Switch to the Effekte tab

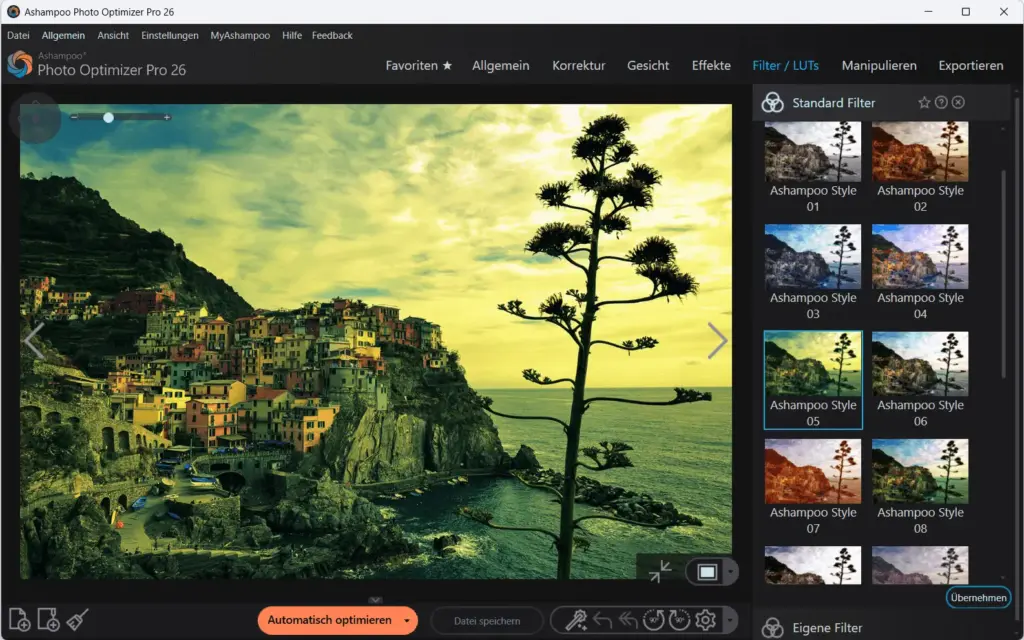[711, 65]
